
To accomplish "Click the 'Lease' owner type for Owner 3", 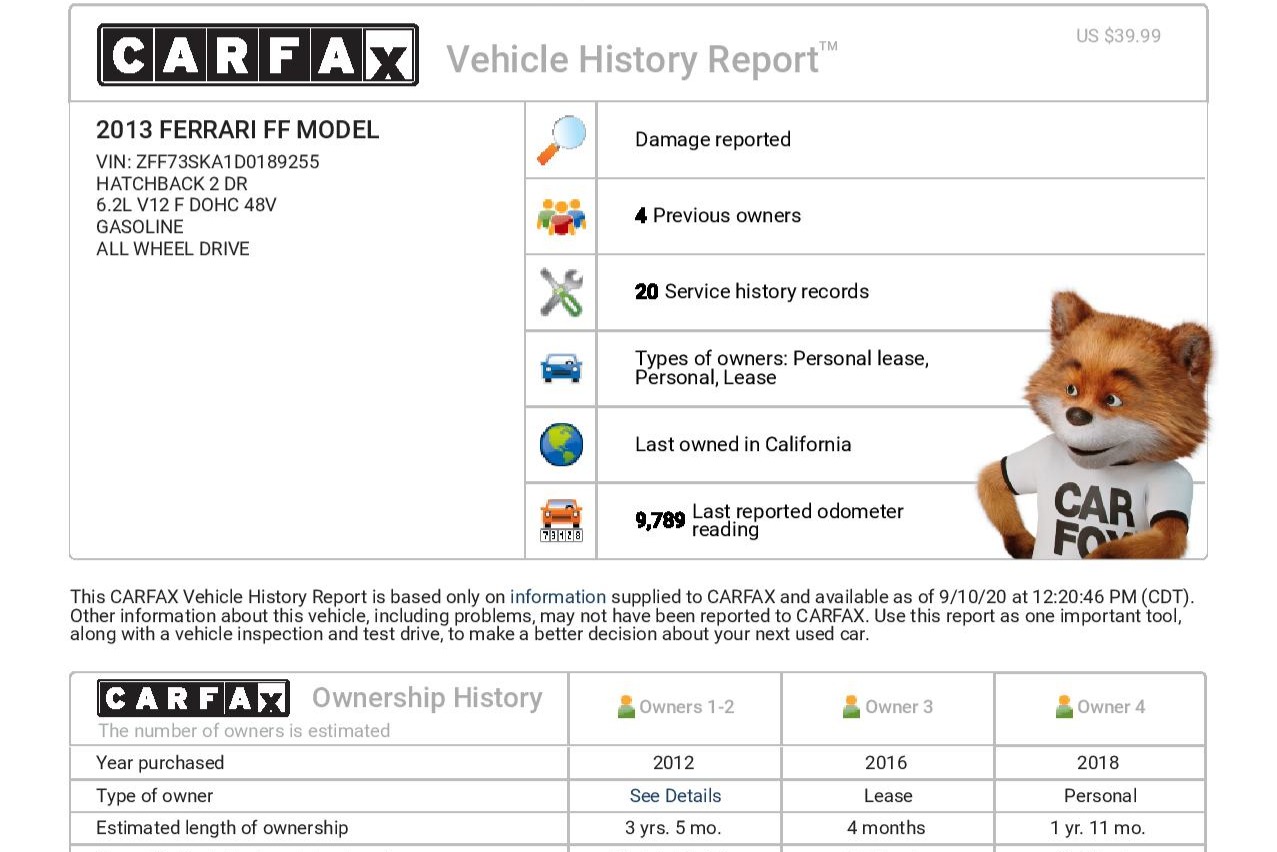I will (888, 796).
